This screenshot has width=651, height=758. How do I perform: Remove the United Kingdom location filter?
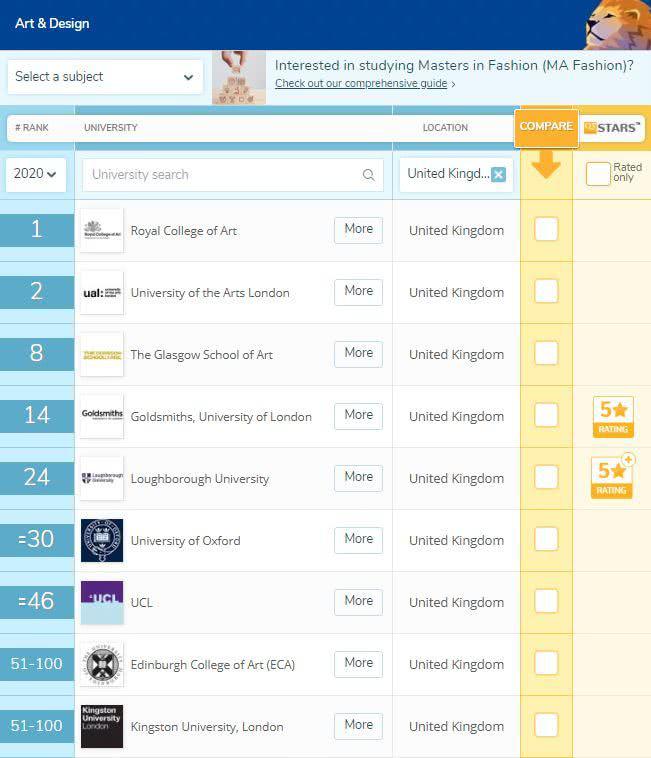click(x=499, y=174)
